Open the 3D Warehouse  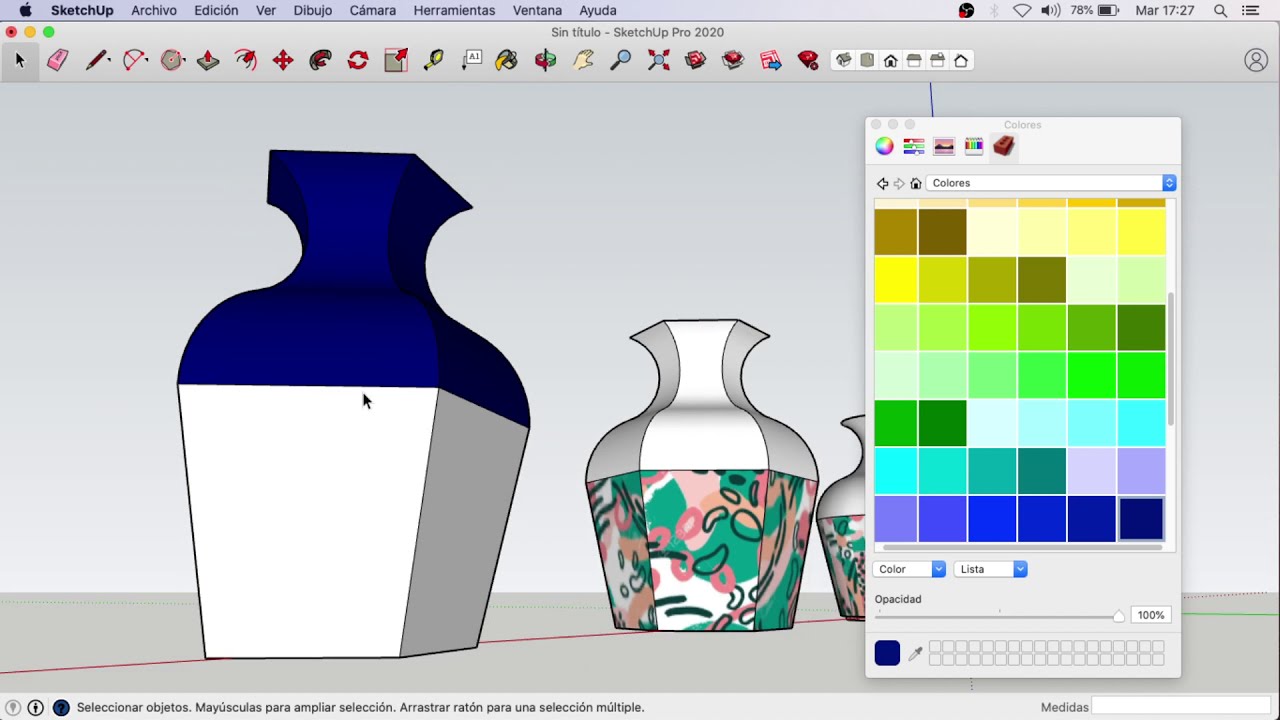(x=696, y=61)
